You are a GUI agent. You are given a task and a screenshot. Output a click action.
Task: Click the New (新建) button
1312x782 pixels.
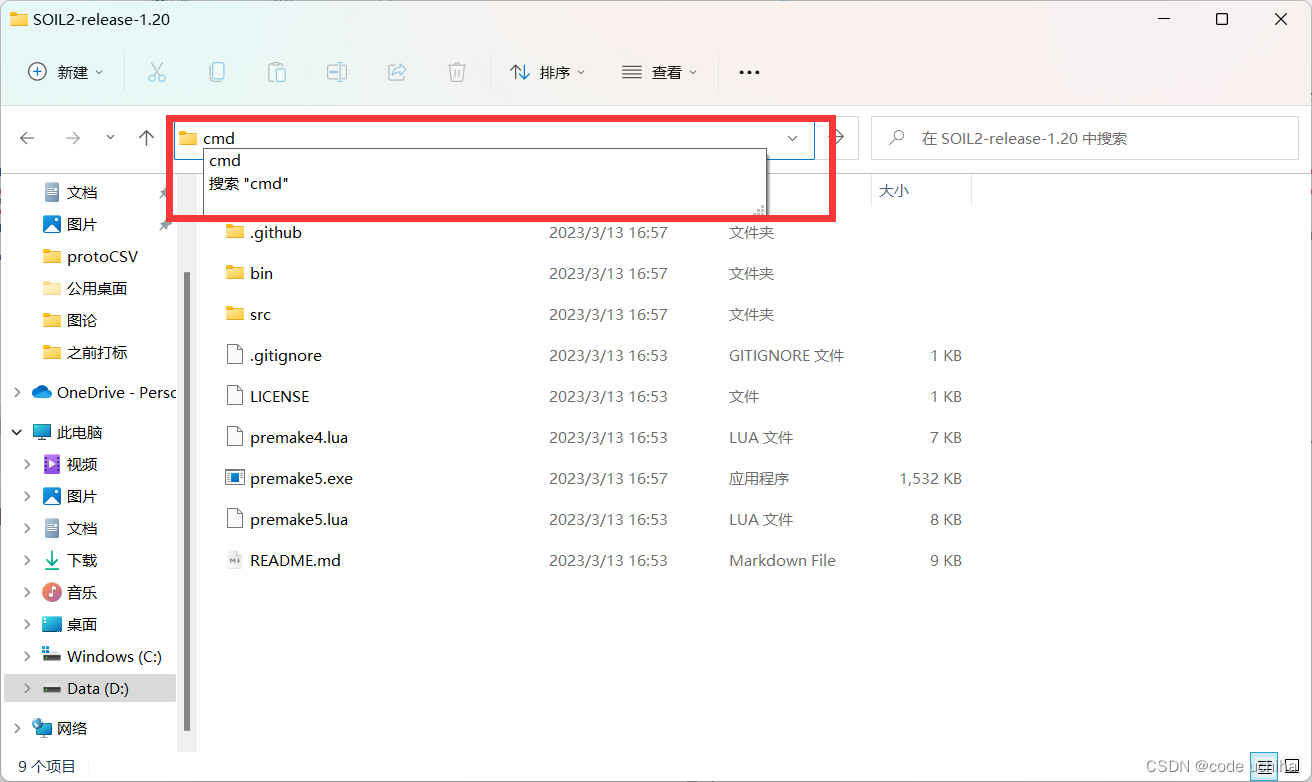(x=65, y=72)
